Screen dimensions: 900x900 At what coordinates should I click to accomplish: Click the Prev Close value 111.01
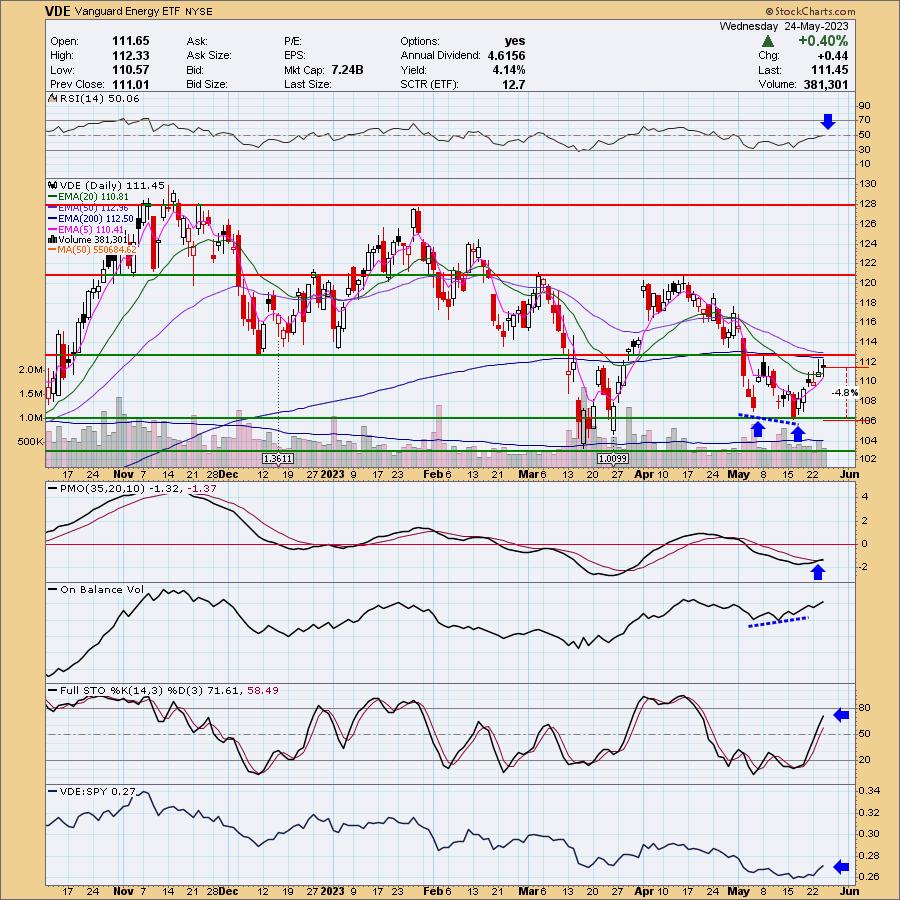pyautogui.click(x=130, y=84)
